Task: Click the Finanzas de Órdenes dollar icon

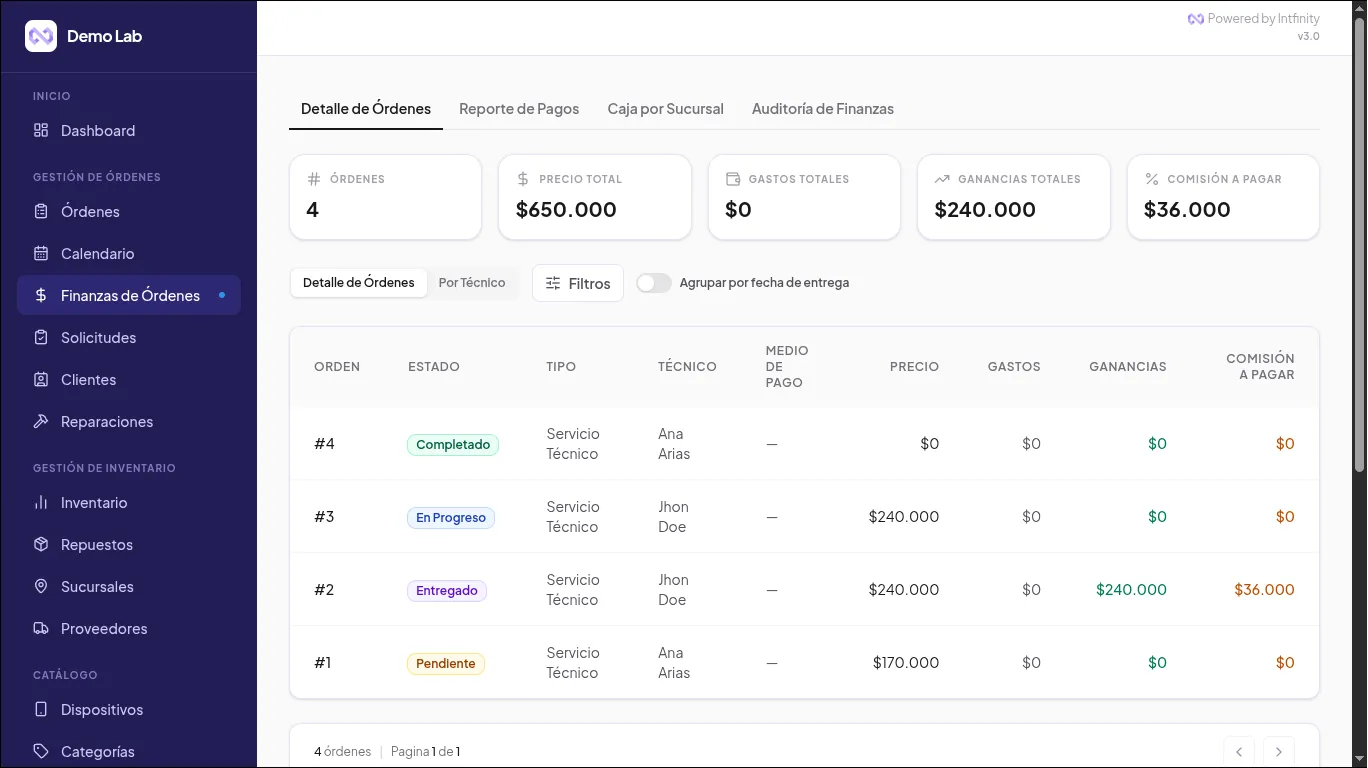Action: [41, 296]
